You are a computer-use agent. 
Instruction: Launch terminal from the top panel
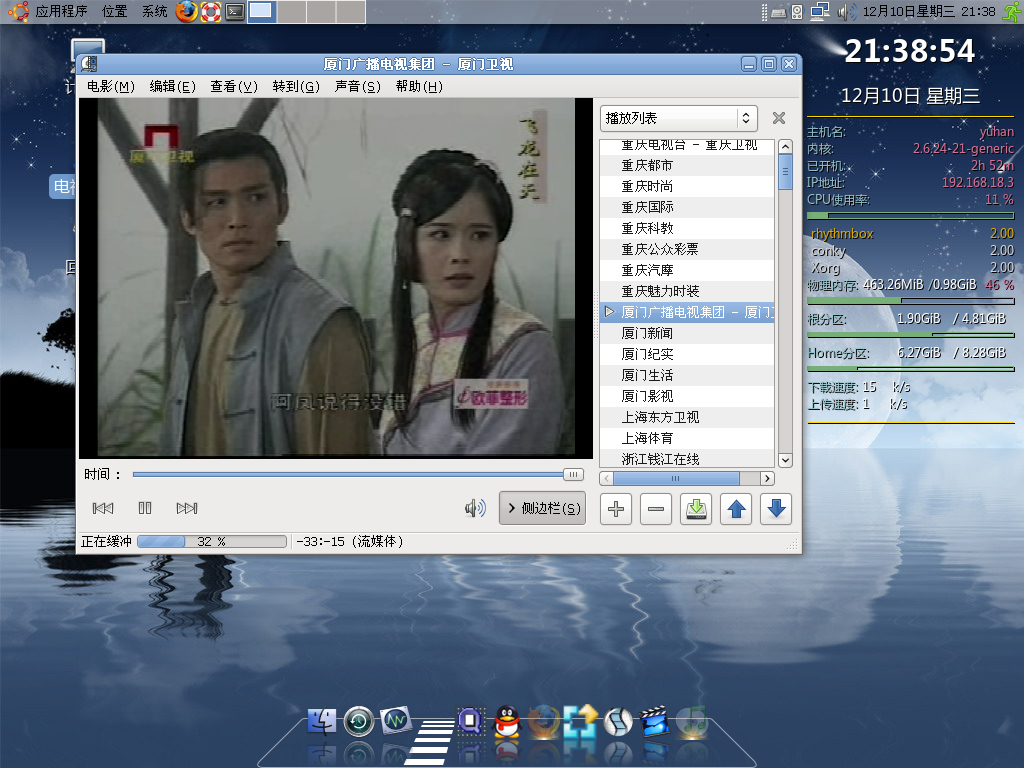point(234,12)
